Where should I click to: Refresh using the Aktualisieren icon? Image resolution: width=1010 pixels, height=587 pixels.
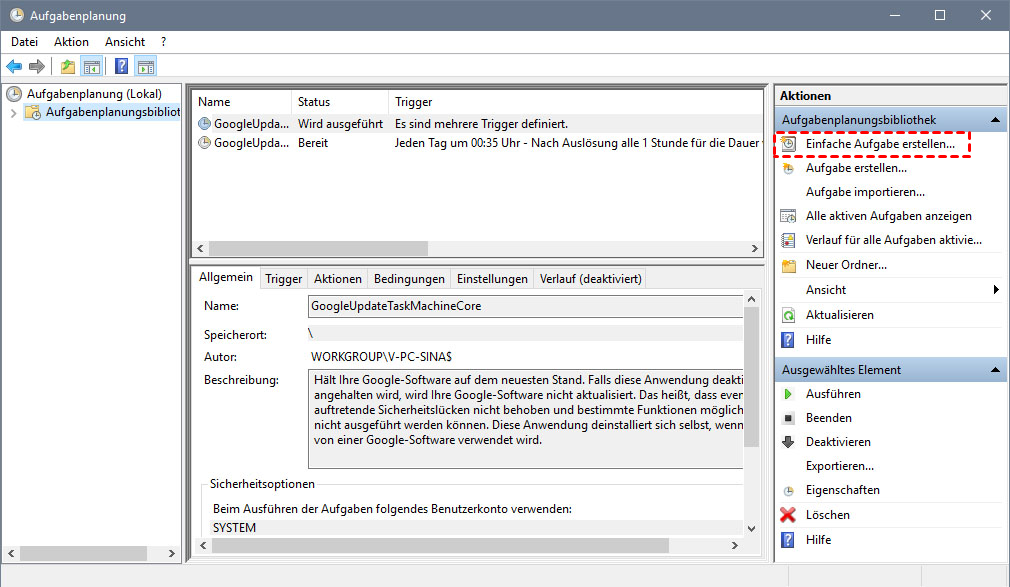[x=788, y=315]
